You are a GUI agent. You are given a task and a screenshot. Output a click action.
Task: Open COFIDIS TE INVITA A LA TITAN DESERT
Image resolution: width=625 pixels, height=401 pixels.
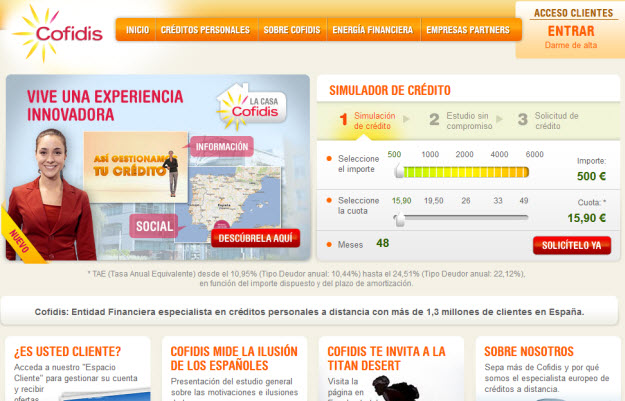click(386, 358)
